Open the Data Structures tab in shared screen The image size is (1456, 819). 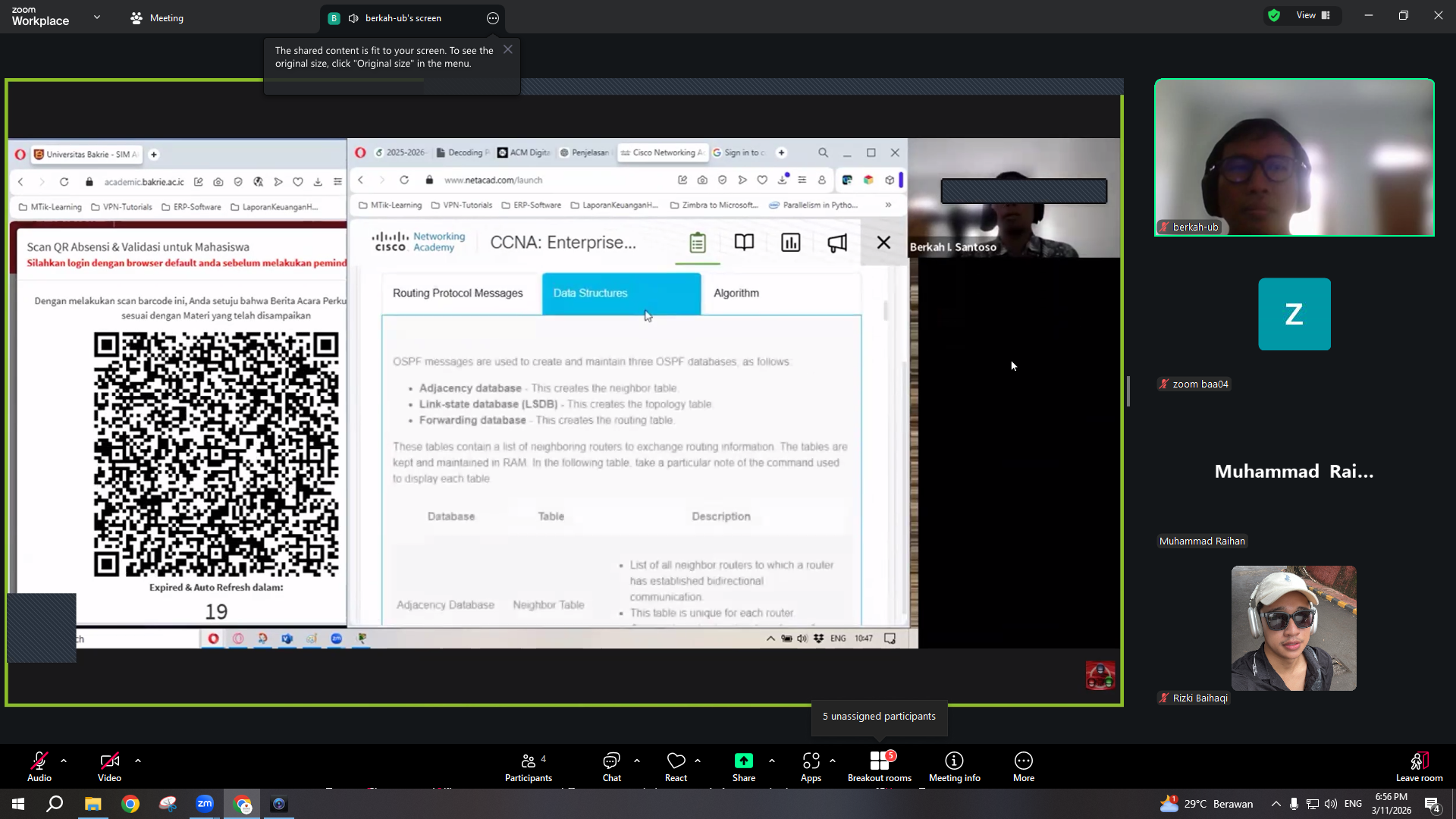[621, 293]
